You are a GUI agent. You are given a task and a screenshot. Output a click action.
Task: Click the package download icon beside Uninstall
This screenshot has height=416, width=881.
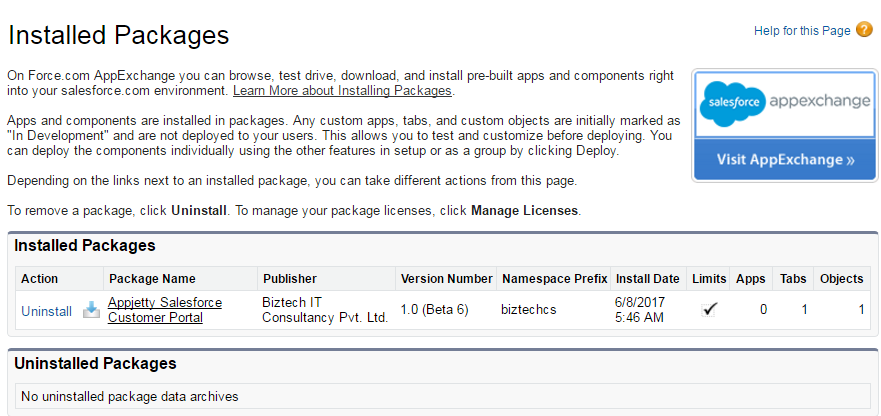point(91,310)
